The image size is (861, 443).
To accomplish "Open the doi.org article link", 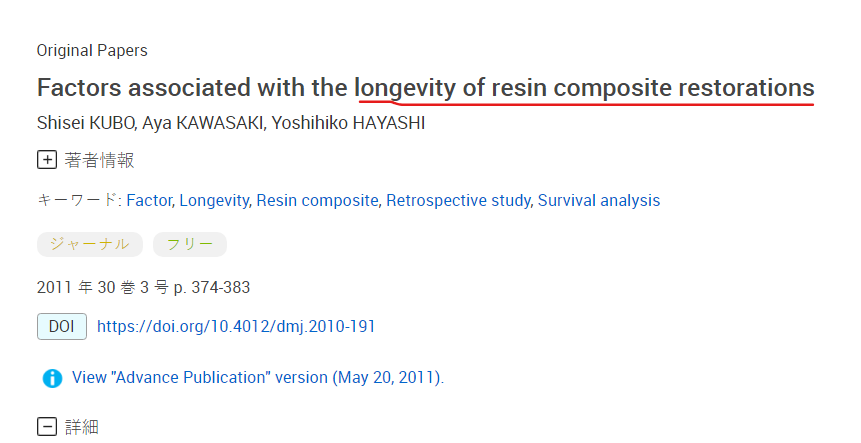I will point(236,326).
